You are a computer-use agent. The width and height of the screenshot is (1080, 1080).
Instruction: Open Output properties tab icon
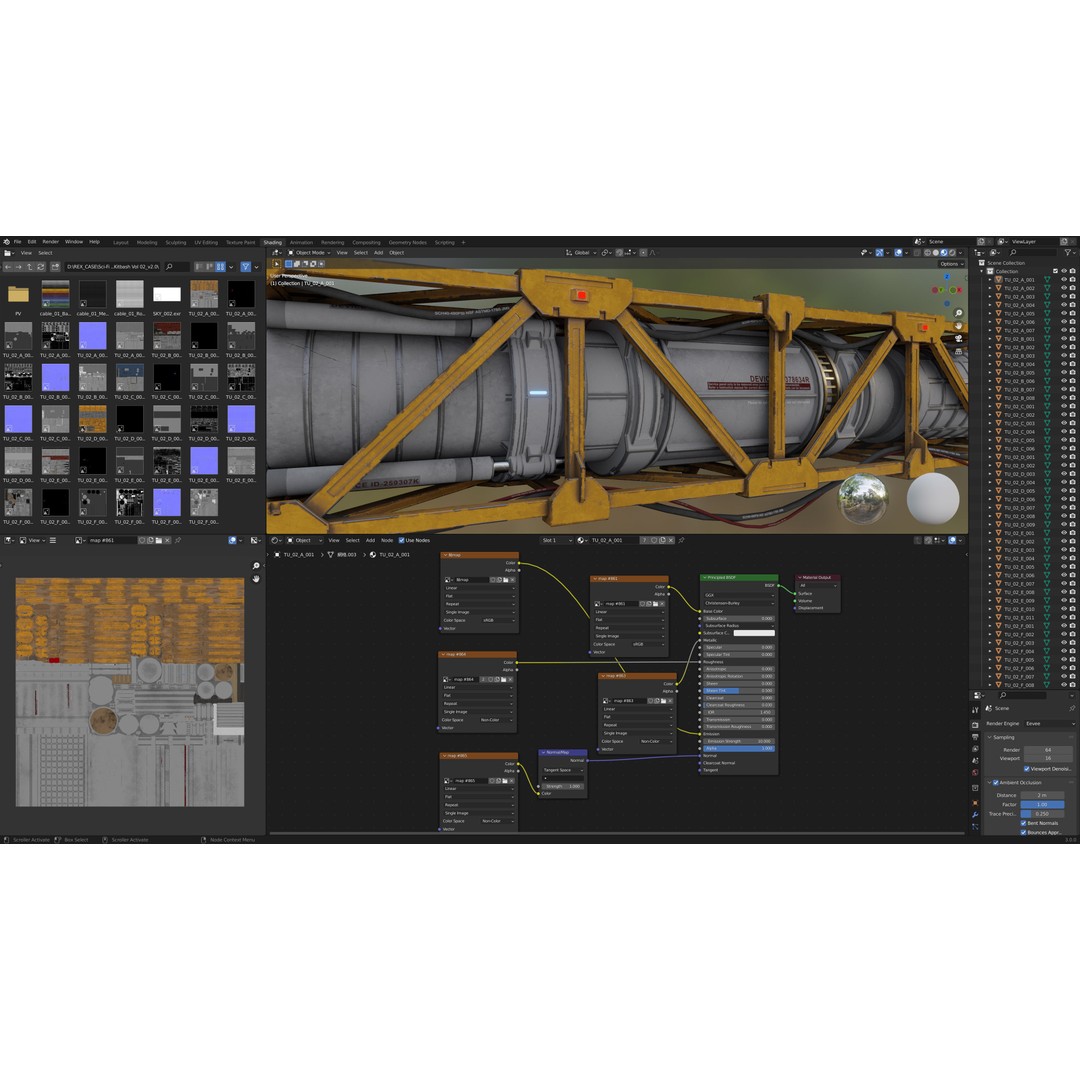pos(975,737)
